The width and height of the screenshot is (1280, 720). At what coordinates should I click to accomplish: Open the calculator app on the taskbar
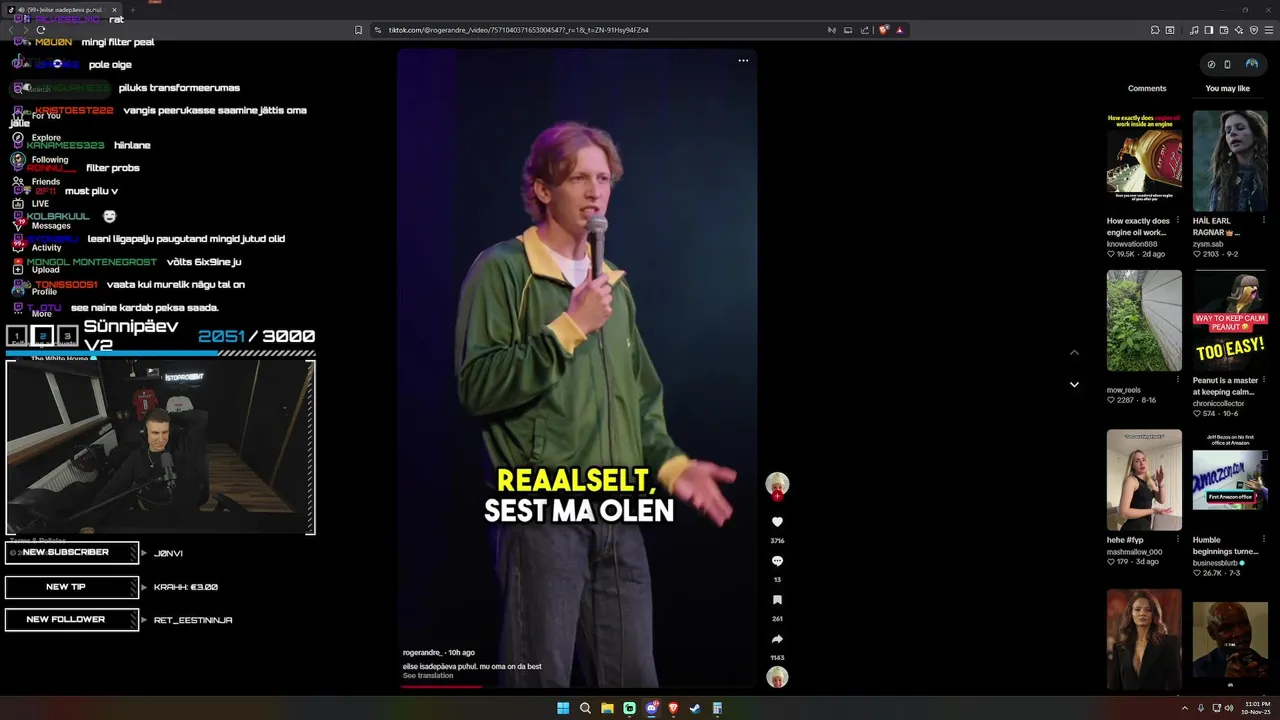pyautogui.click(x=717, y=708)
